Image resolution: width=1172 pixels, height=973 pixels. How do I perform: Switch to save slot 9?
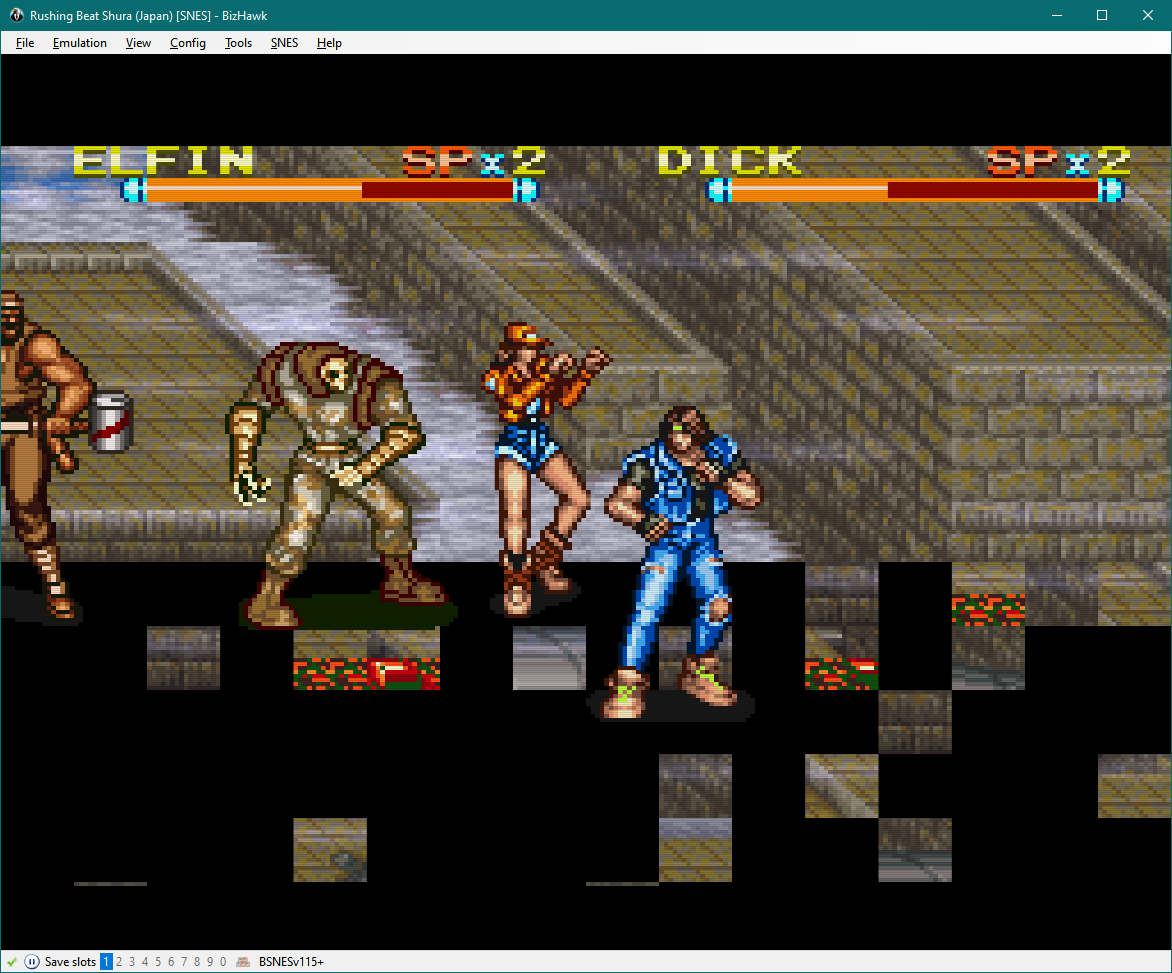208,961
